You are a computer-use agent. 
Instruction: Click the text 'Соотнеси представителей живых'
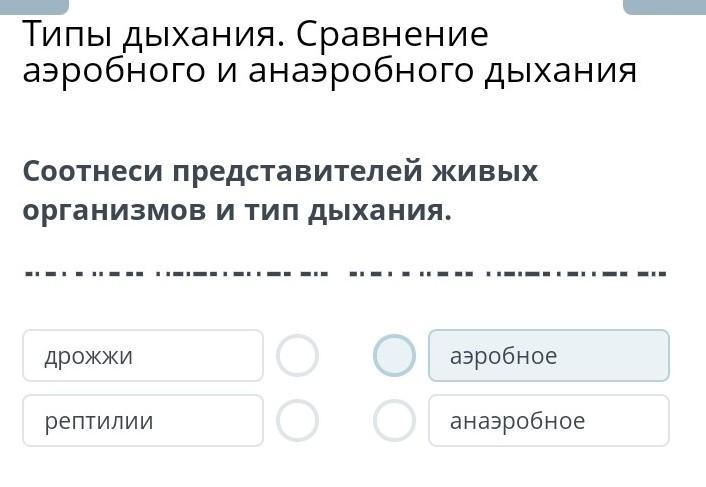coord(280,172)
